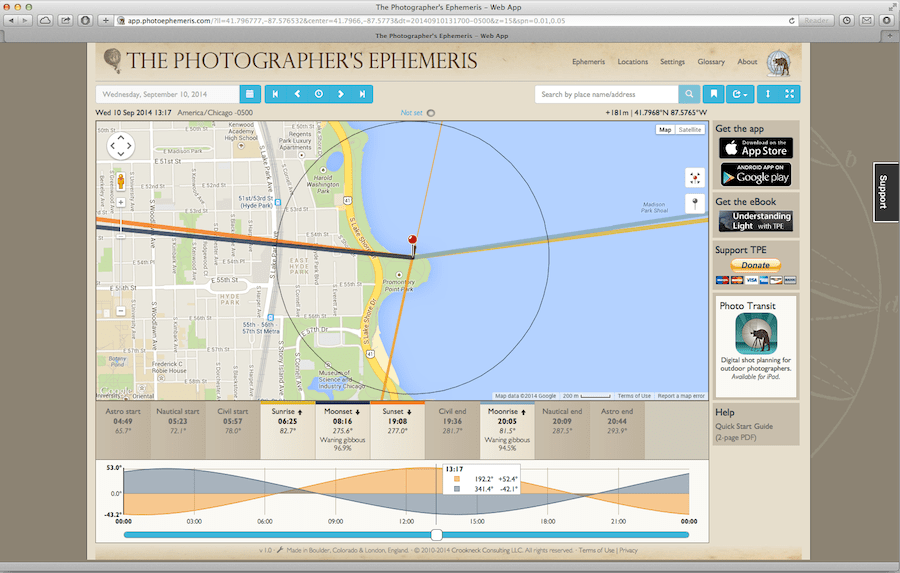This screenshot has height=573, width=900.
Task: Center map on red pin icon
Action: pos(695,177)
